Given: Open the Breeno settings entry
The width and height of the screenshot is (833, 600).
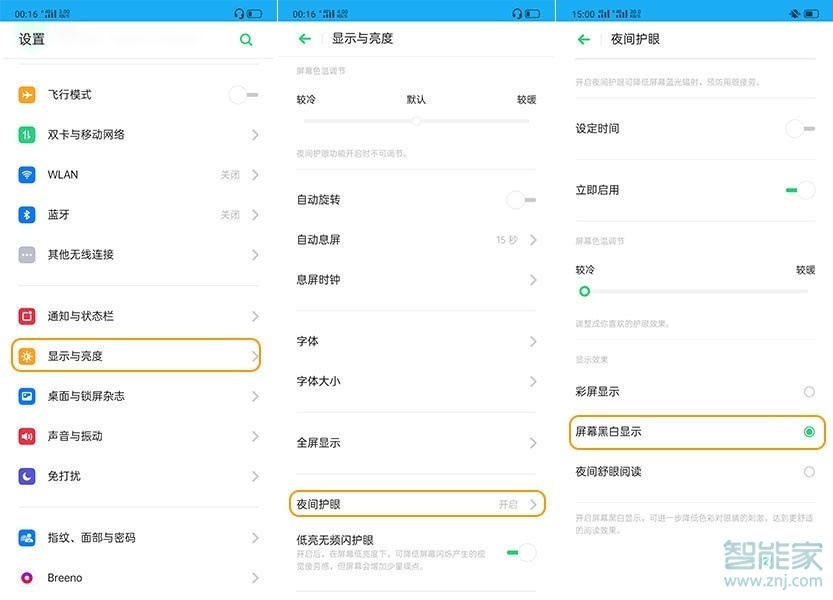Looking at the screenshot, I should point(100,578).
